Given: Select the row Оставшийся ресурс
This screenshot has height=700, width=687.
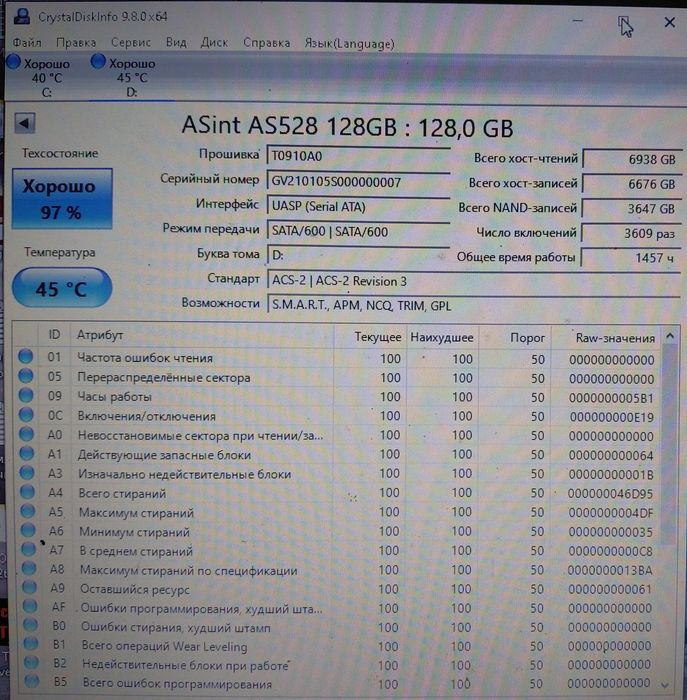Looking at the screenshot, I should coord(338,589).
